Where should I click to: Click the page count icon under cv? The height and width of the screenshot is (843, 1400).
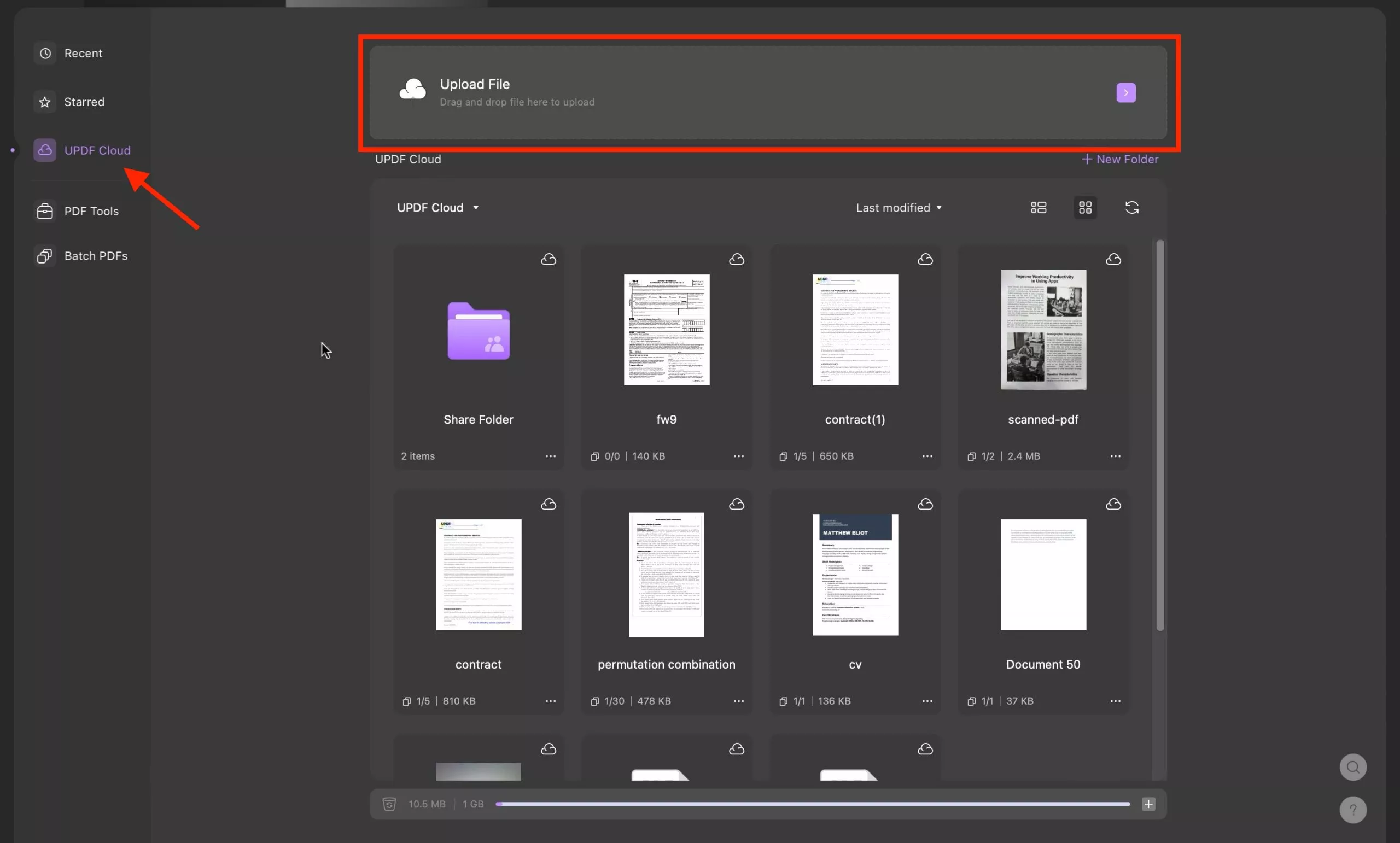coord(783,701)
